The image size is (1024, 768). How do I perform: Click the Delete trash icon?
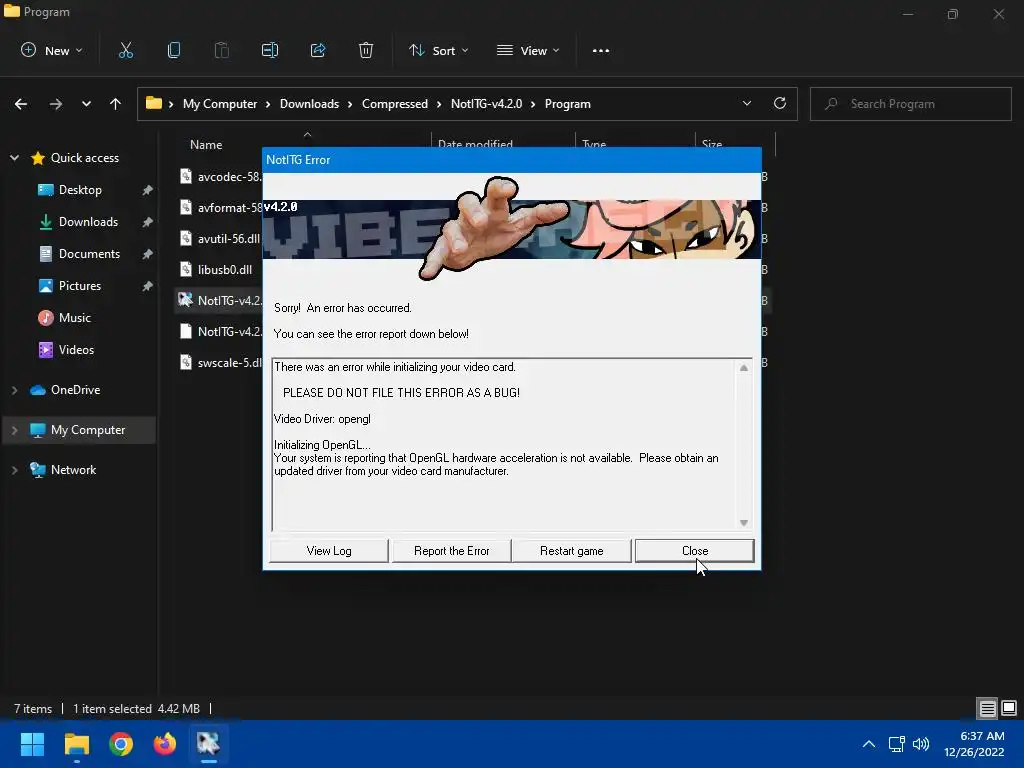[366, 50]
